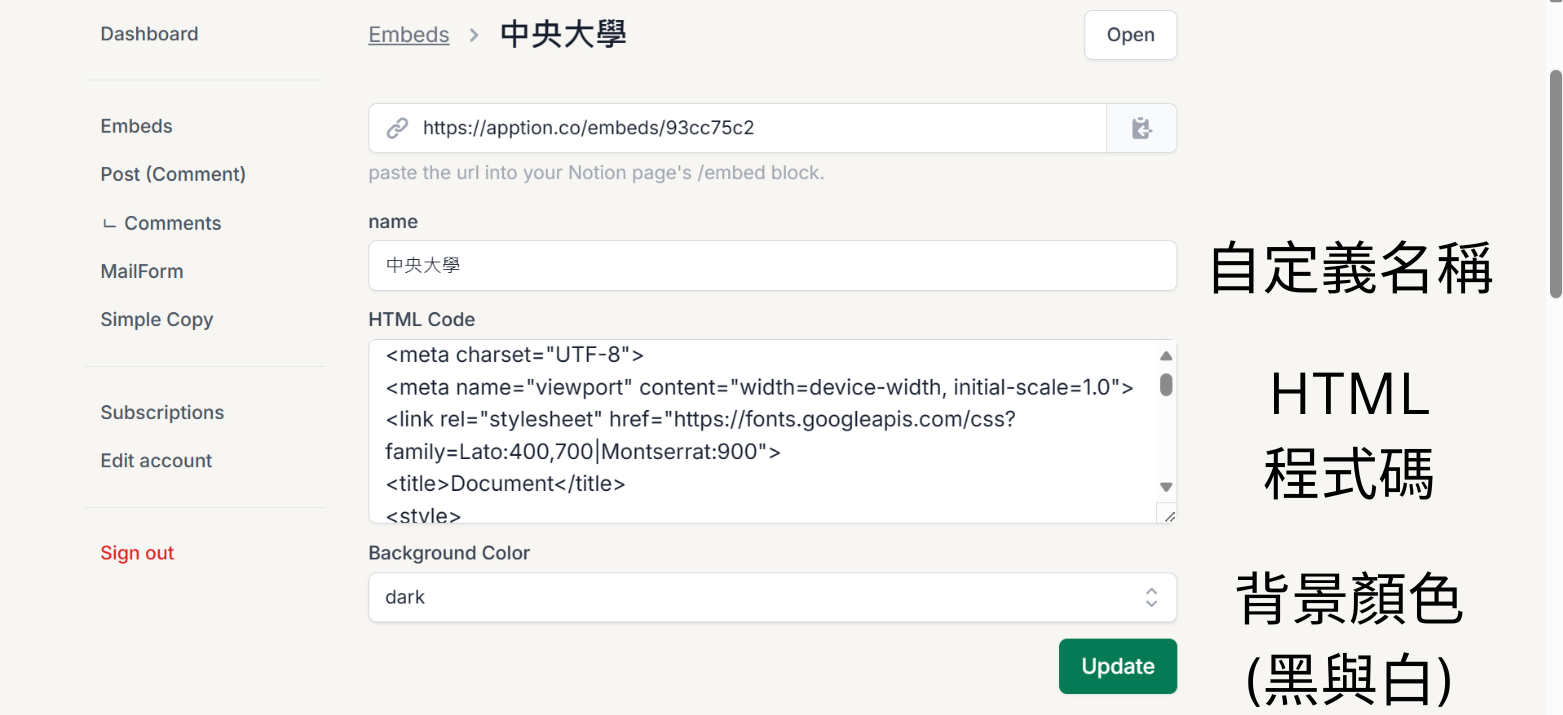The height and width of the screenshot is (715, 1563).
Task: Click the copy URL clipboard icon
Action: [x=1141, y=128]
